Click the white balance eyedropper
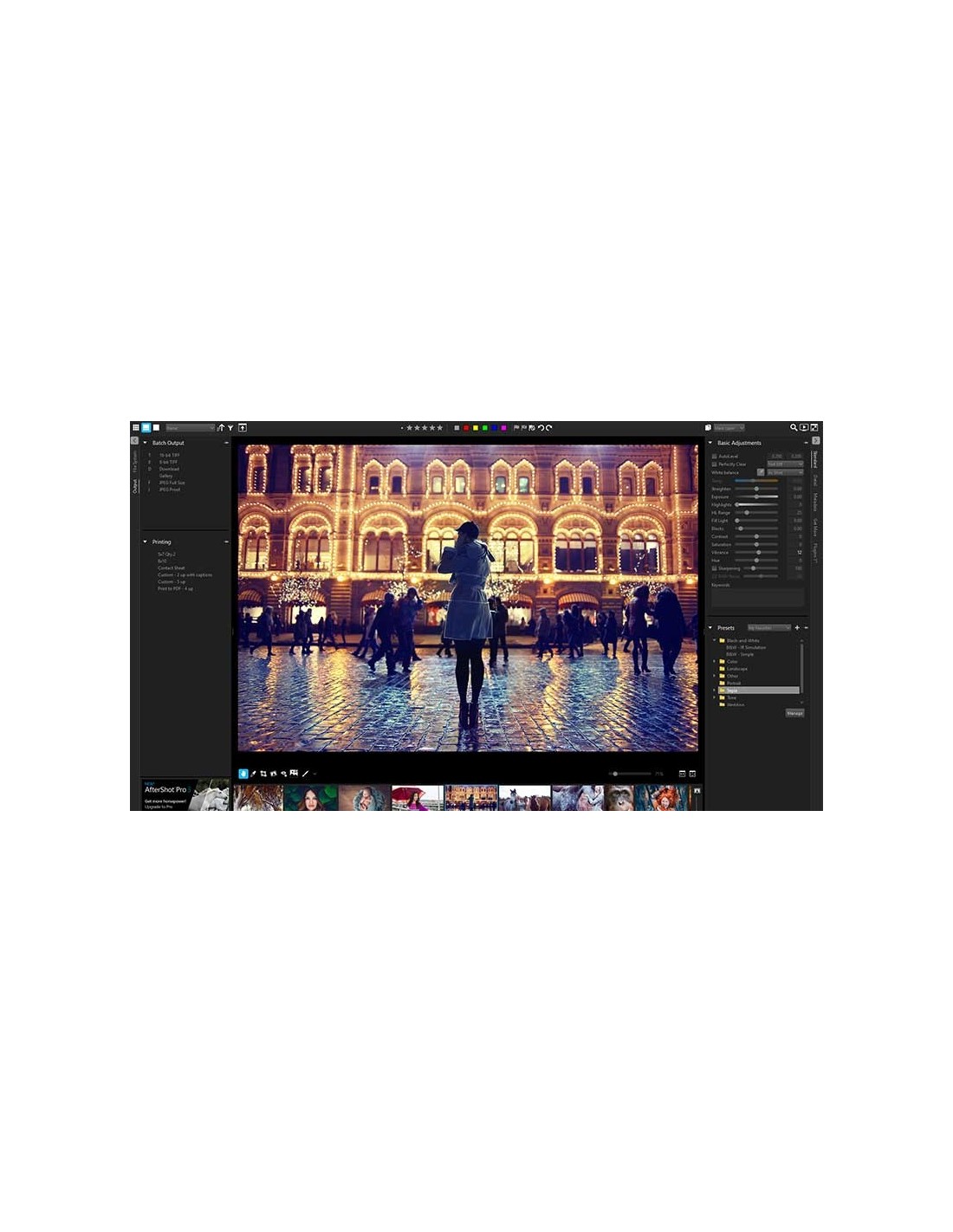The height and width of the screenshot is (1232, 953). pos(761,472)
